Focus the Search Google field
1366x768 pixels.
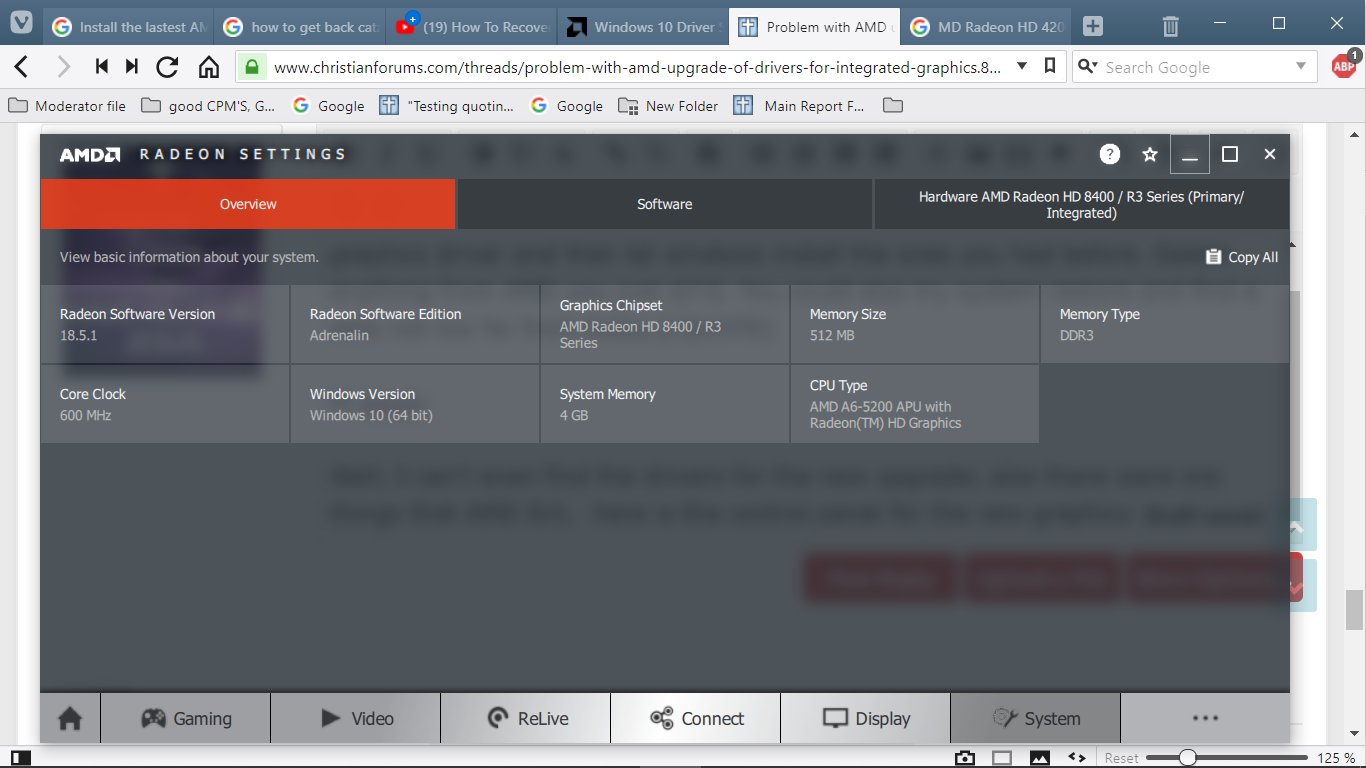point(1195,67)
